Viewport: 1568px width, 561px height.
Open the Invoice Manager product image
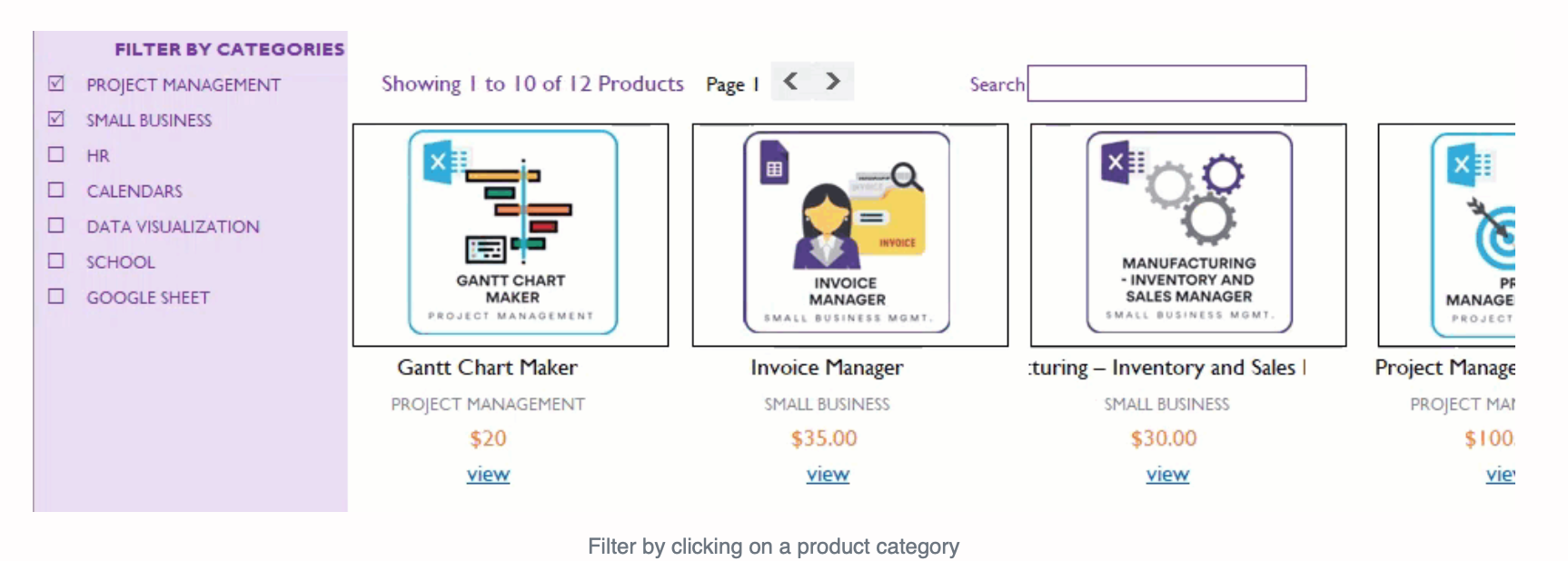click(850, 235)
